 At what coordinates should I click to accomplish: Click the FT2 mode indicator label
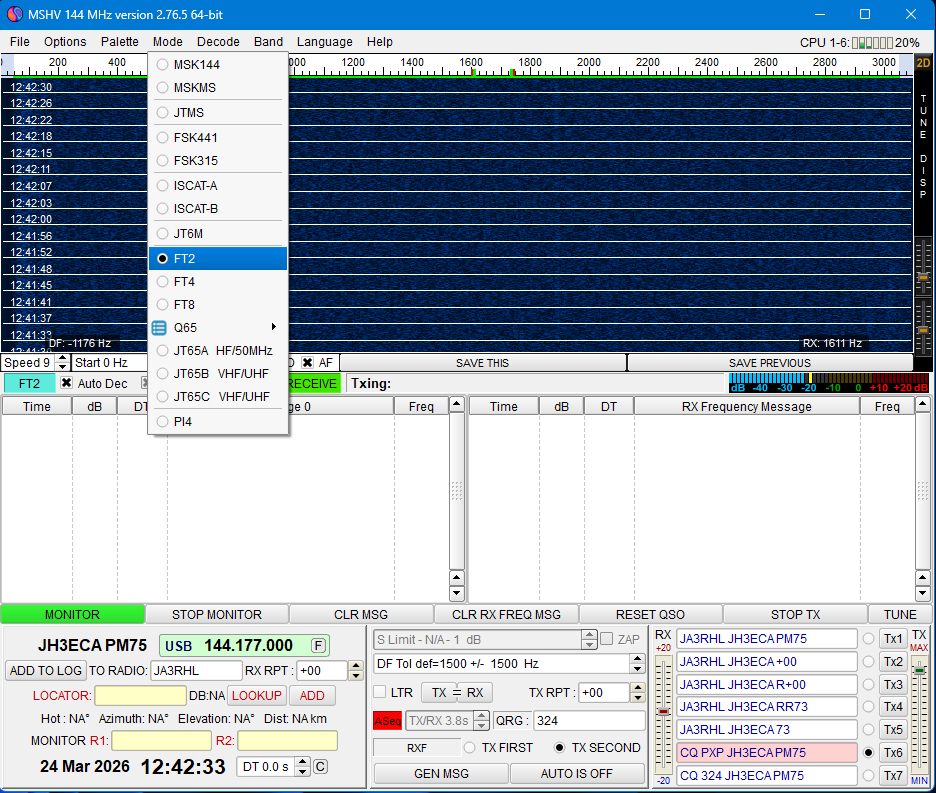pos(29,384)
